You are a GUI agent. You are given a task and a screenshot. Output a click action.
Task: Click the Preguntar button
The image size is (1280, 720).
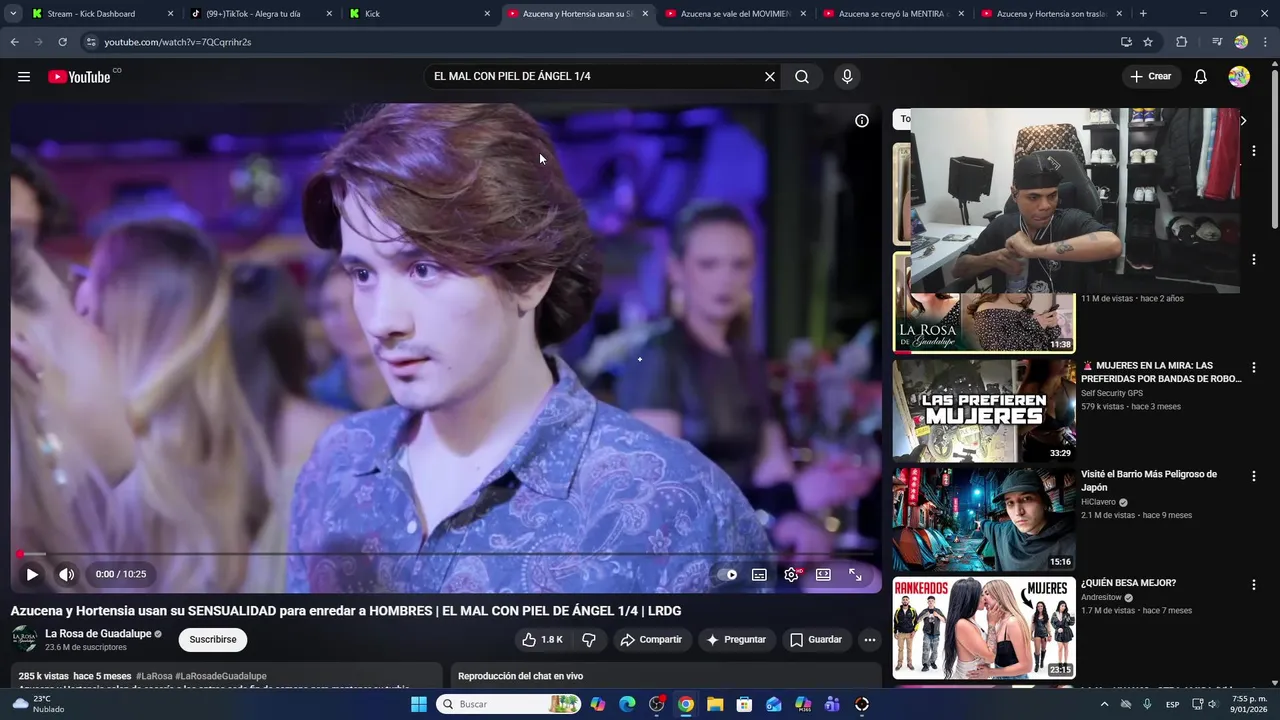click(x=735, y=640)
